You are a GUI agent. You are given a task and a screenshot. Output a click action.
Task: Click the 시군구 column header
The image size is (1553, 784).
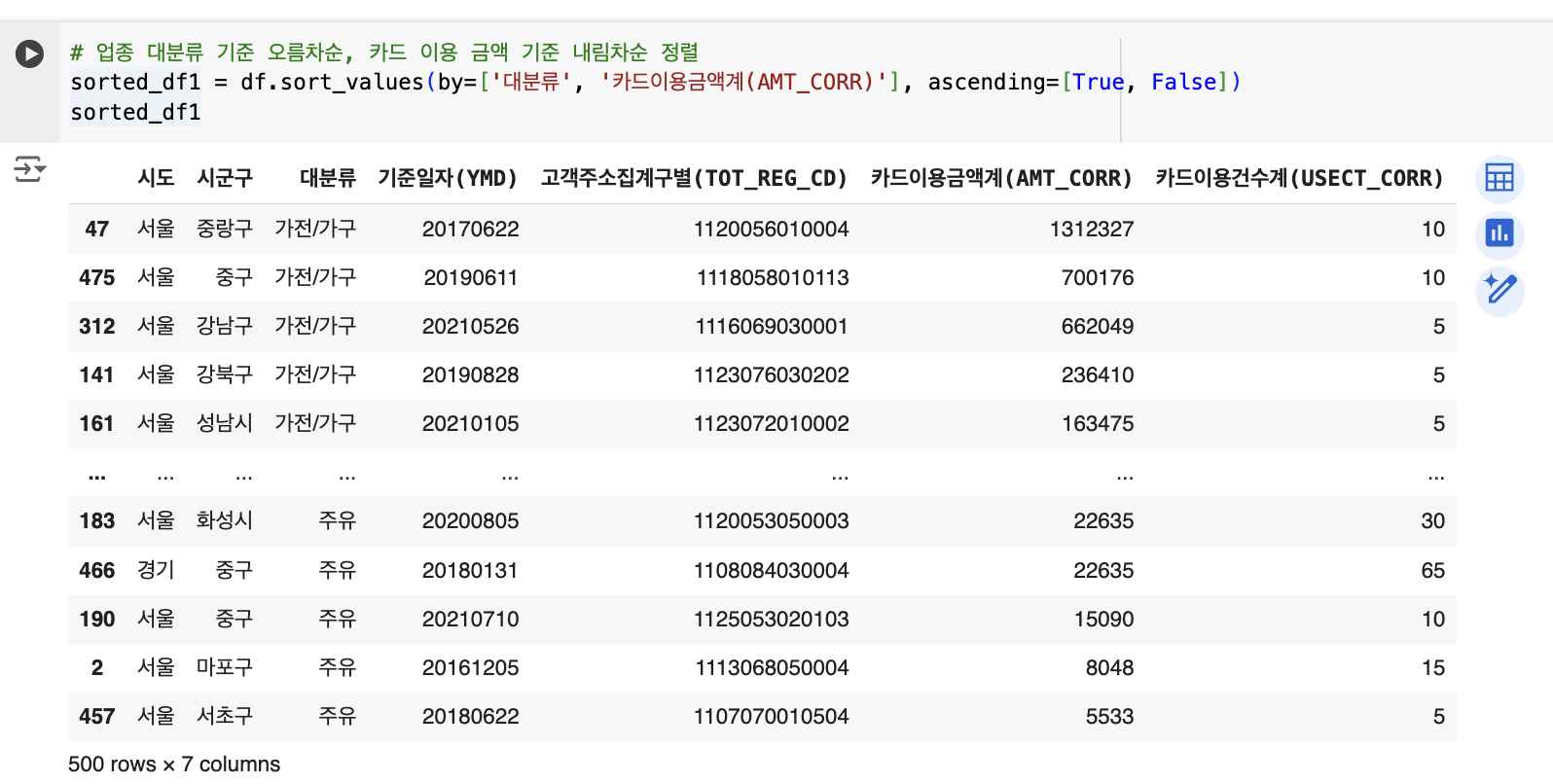(x=225, y=178)
